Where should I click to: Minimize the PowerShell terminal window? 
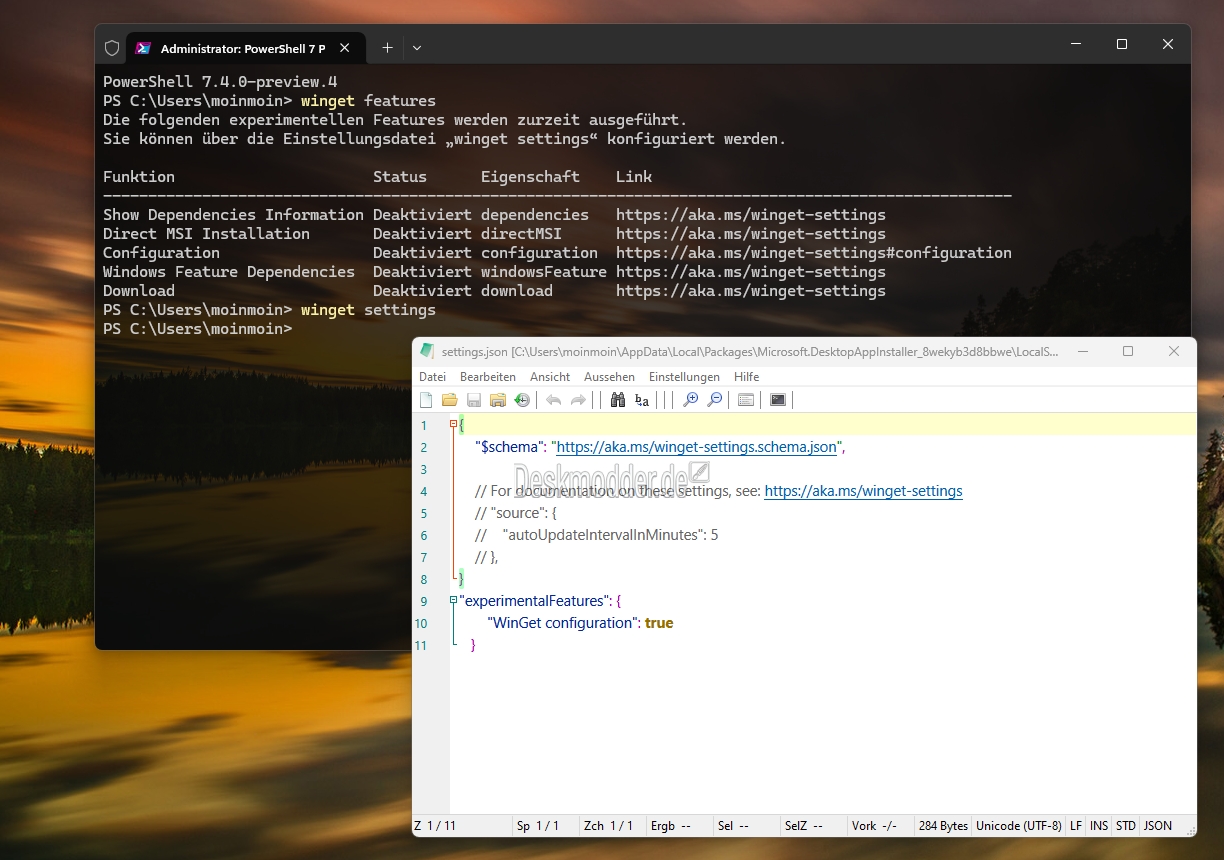point(1076,45)
